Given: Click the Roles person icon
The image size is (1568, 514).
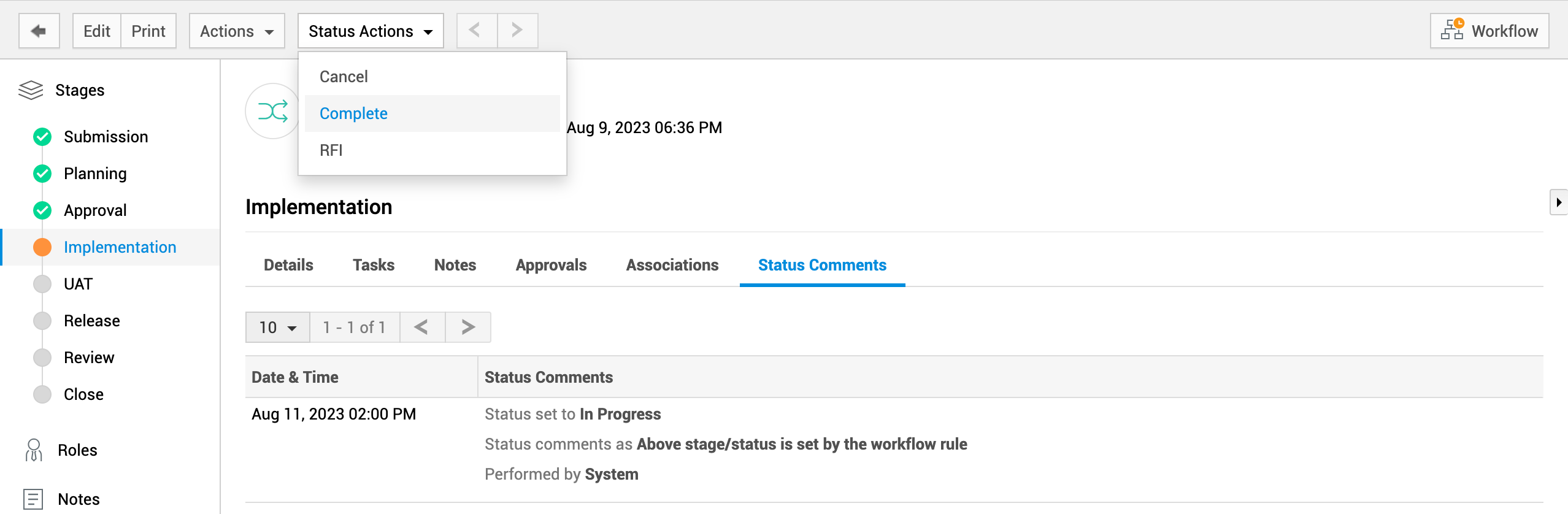Looking at the screenshot, I should (34, 450).
